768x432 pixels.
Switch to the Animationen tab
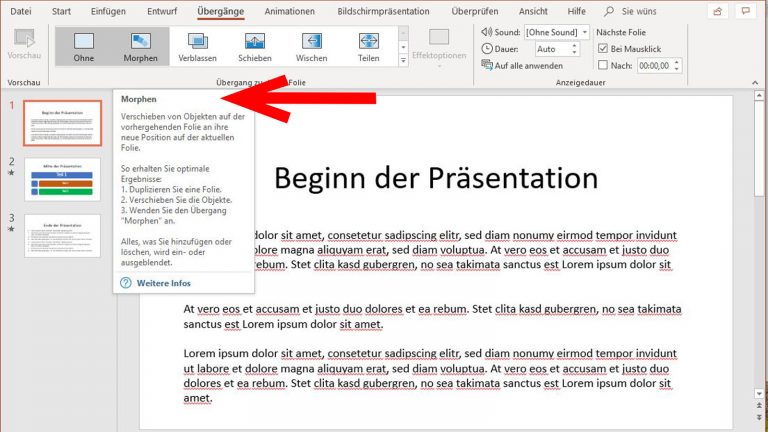click(x=289, y=11)
